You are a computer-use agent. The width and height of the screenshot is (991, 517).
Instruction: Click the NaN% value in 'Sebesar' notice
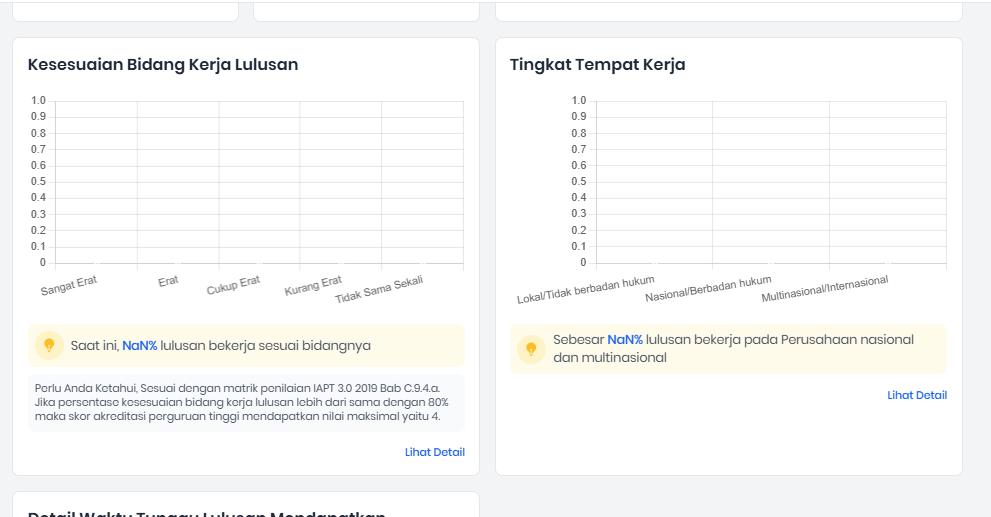(x=624, y=340)
